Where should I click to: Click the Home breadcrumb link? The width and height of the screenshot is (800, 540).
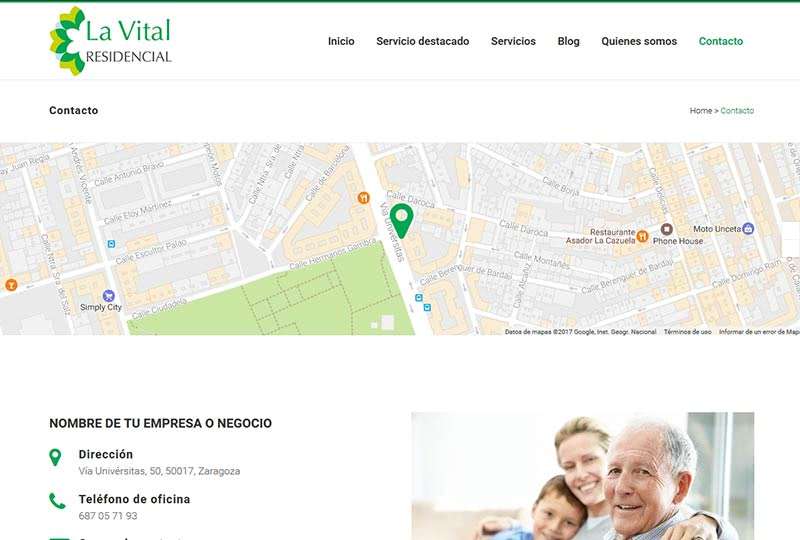701,111
